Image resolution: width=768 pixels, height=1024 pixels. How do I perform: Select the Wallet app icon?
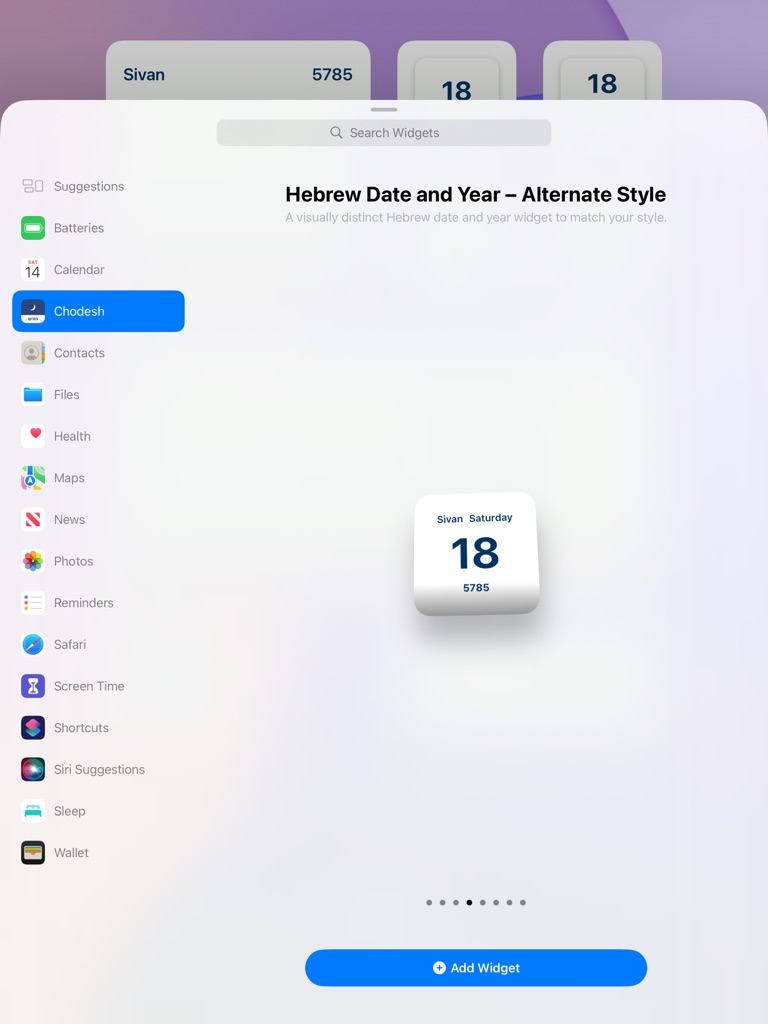[33, 853]
